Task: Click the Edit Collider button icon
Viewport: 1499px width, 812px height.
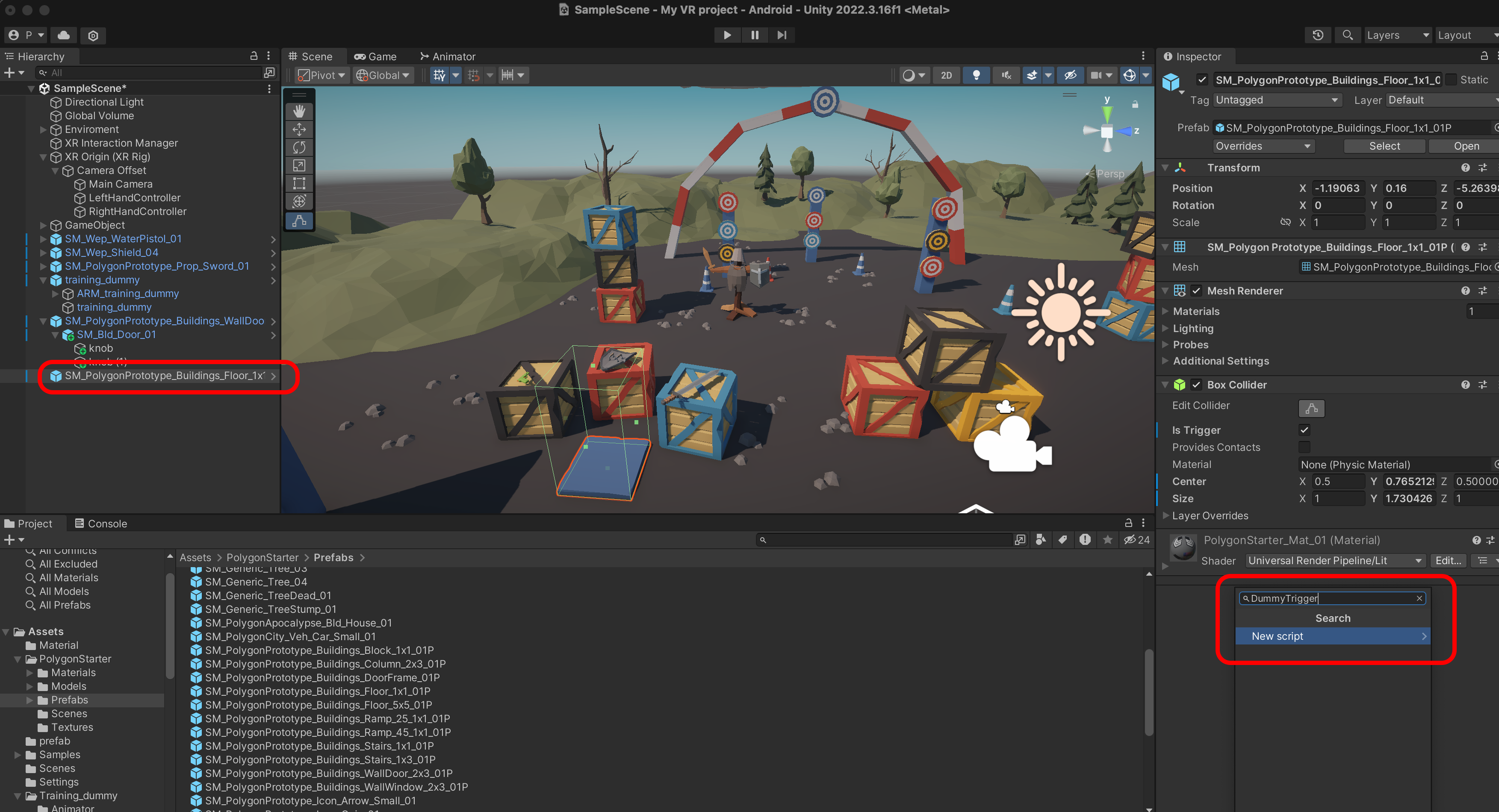Action: pos(1311,408)
